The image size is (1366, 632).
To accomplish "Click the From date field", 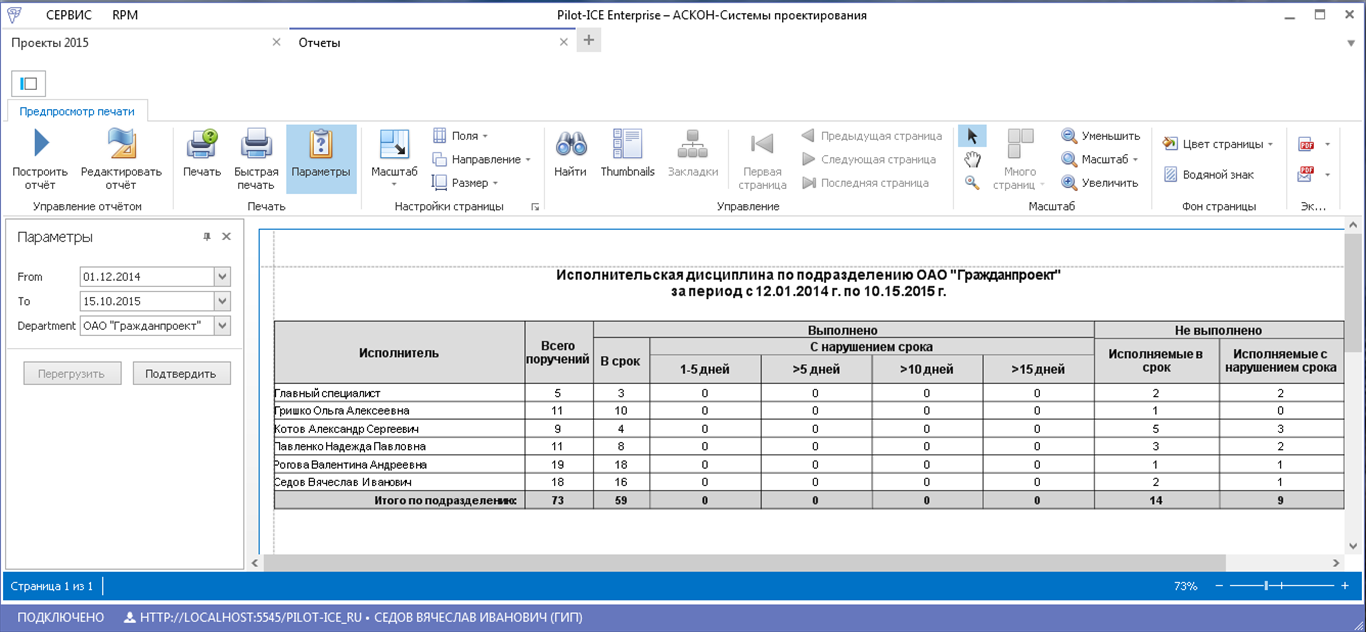I will tap(147, 277).
